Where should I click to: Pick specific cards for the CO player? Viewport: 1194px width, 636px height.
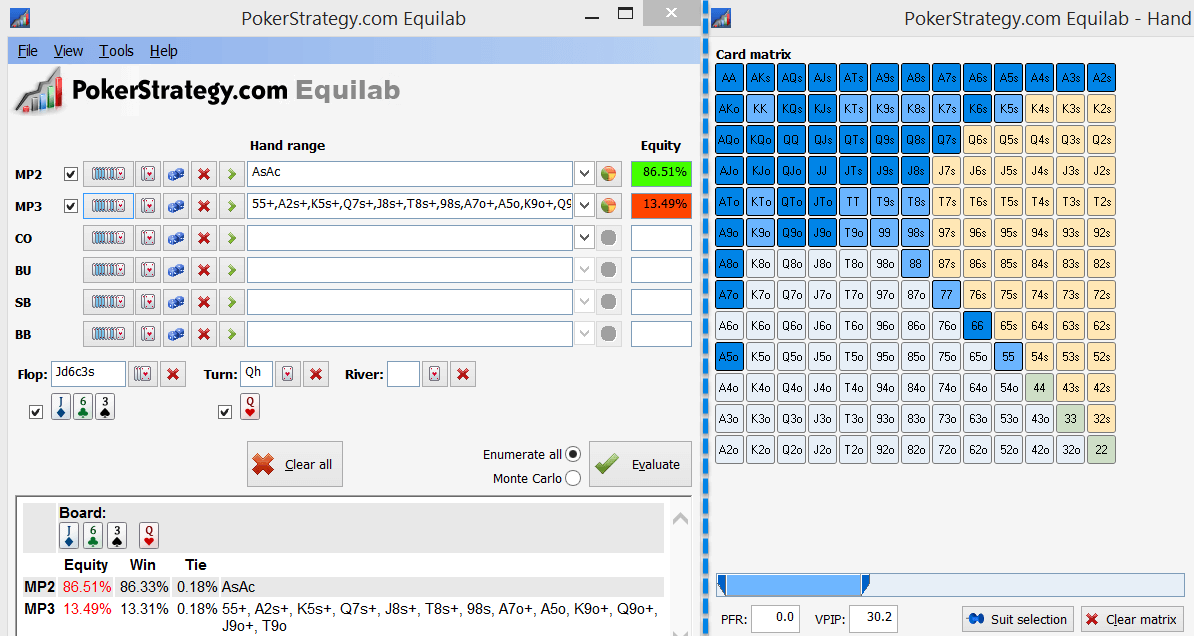[149, 238]
